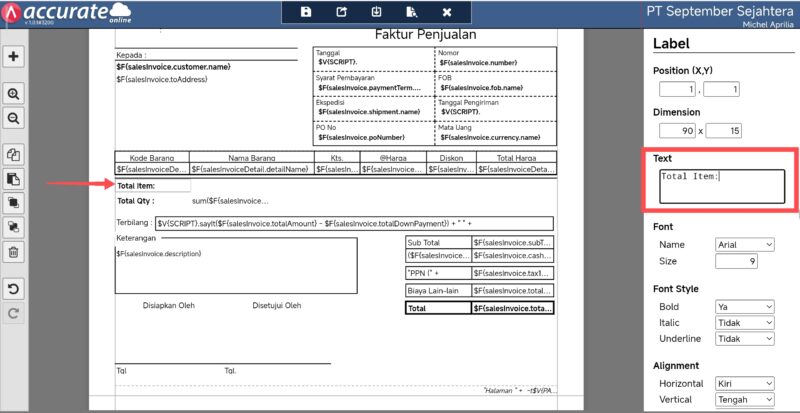The height and width of the screenshot is (413, 800).
Task: Open Vertical alignment dropdown showing Tengah
Action: [x=745, y=399]
